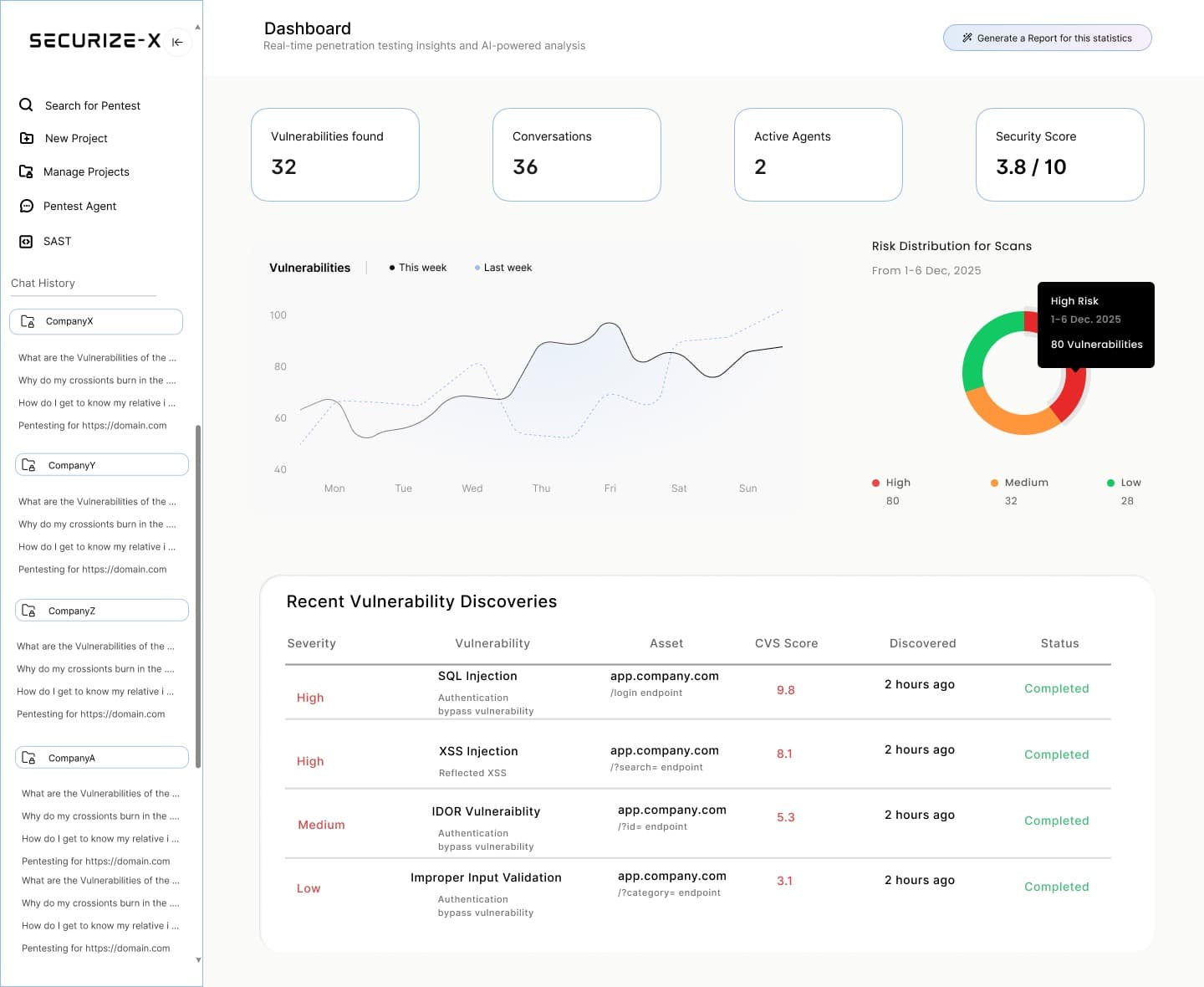The height and width of the screenshot is (987, 1204).
Task: Open Manage Projects
Action: (86, 171)
